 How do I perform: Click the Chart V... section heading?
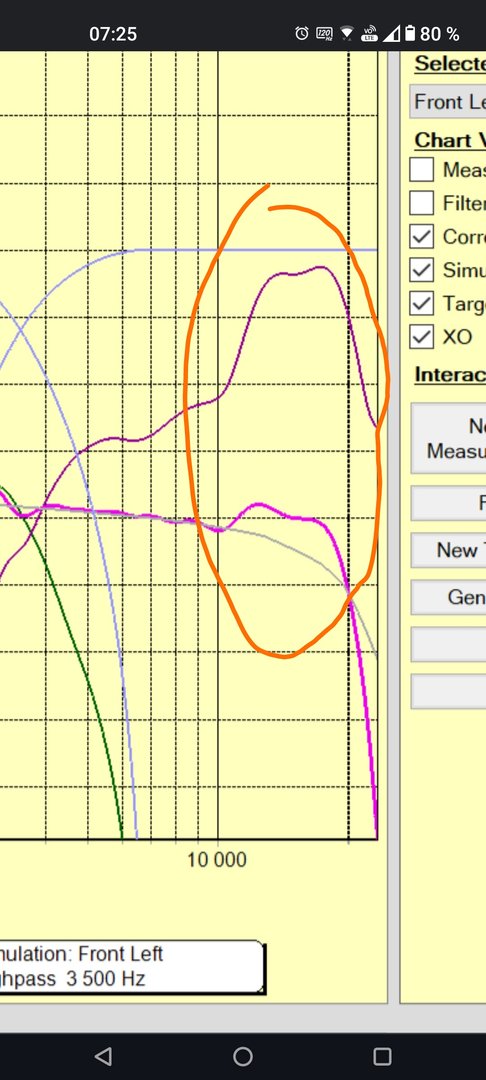(x=450, y=140)
